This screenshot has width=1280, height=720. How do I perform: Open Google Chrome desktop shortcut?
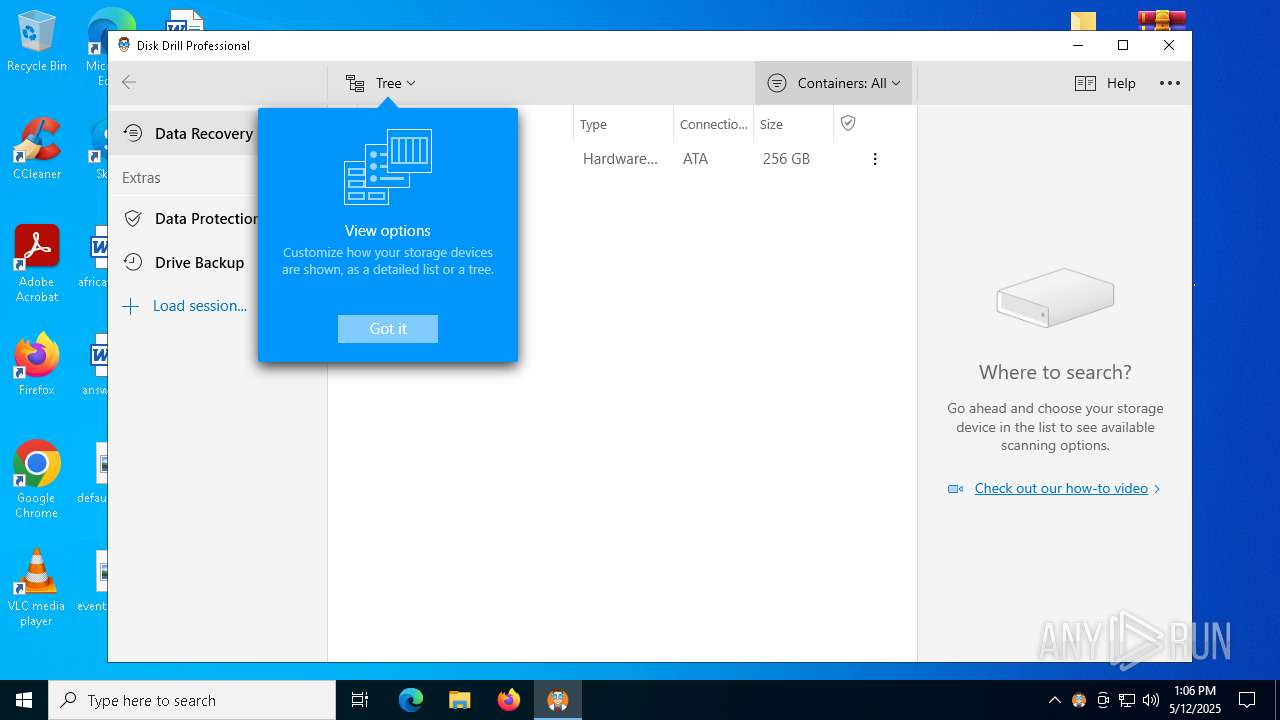(37, 480)
